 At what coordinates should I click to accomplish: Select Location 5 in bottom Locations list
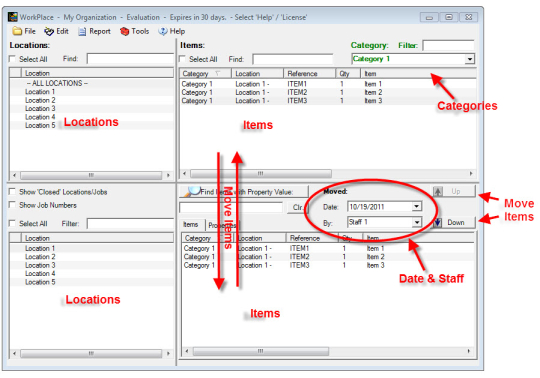pos(92,282)
